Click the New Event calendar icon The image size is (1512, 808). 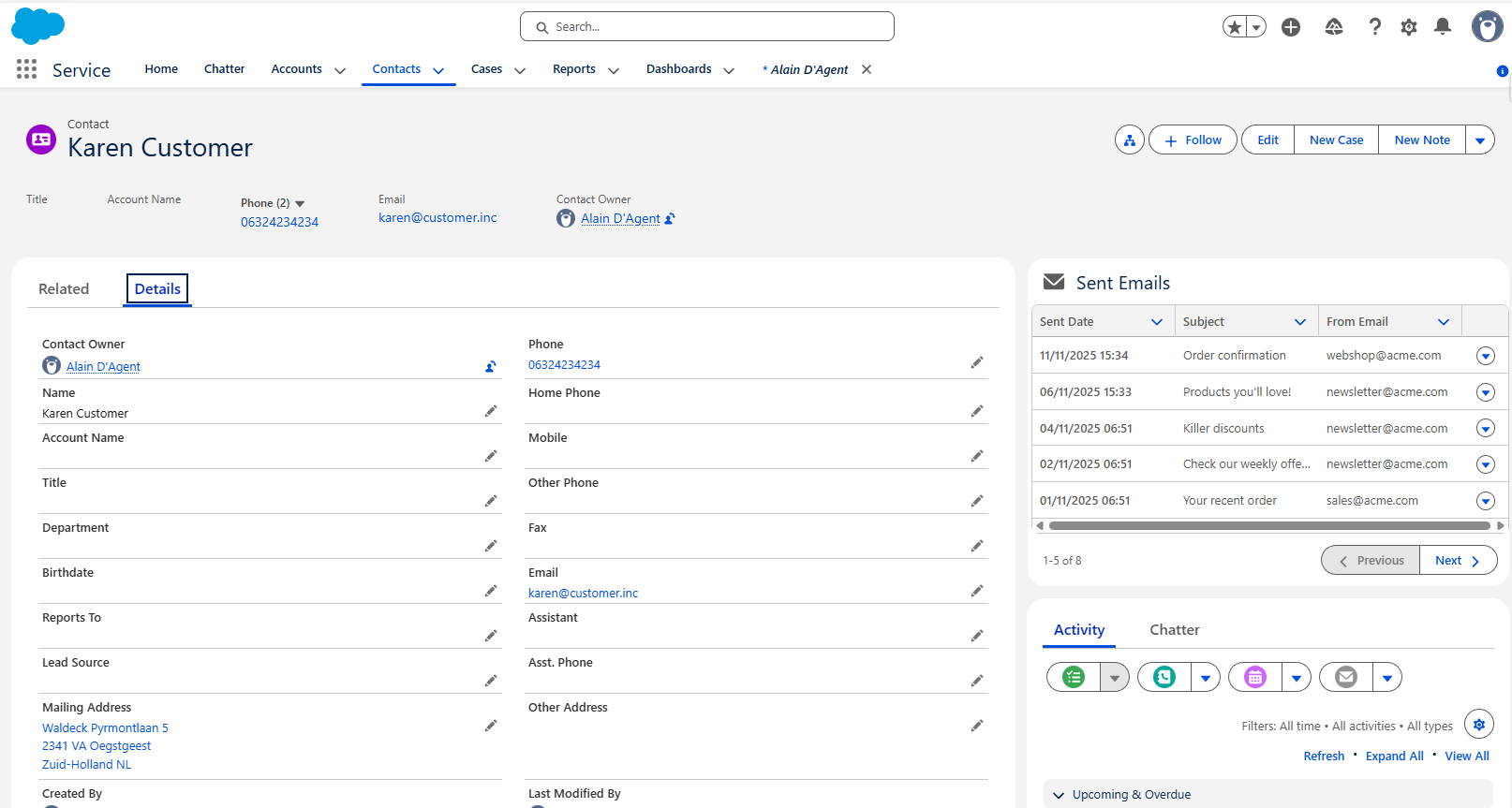pyautogui.click(x=1255, y=677)
